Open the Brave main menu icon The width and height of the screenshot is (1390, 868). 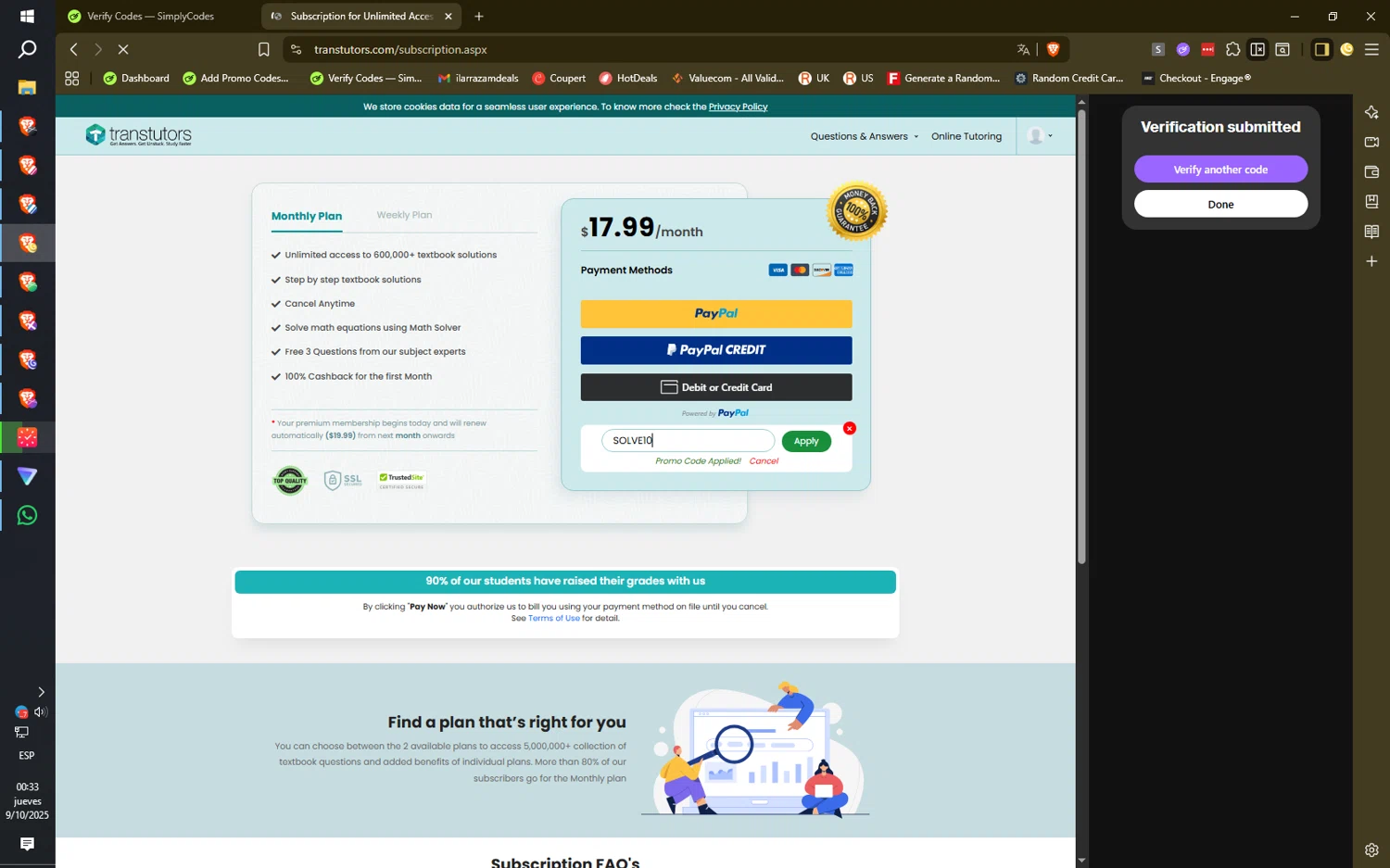(x=1371, y=50)
